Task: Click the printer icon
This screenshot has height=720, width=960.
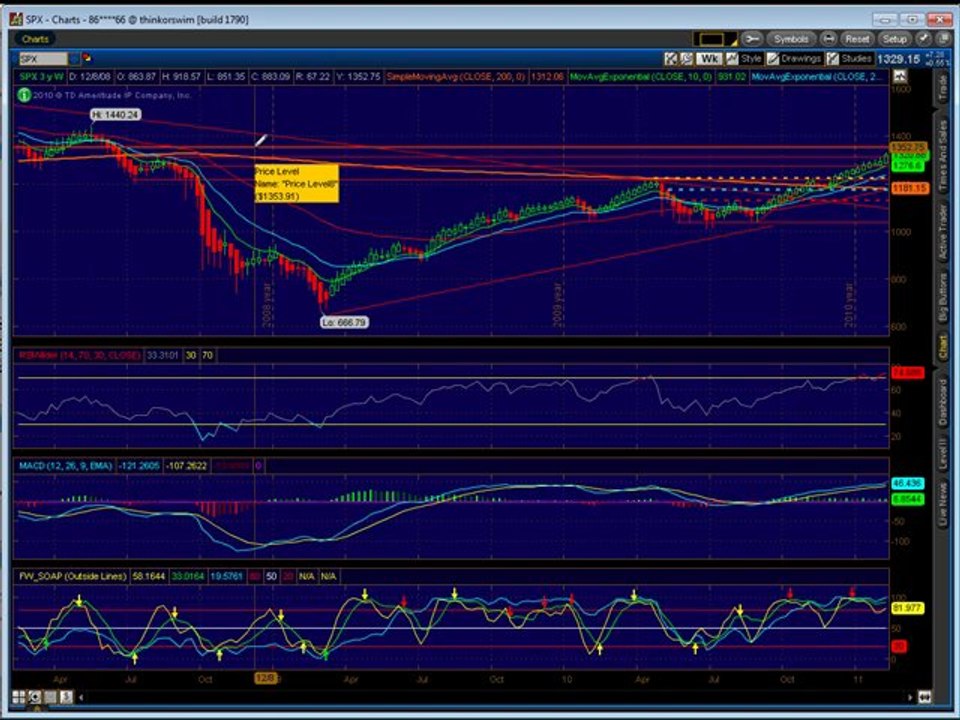Action: tap(828, 39)
